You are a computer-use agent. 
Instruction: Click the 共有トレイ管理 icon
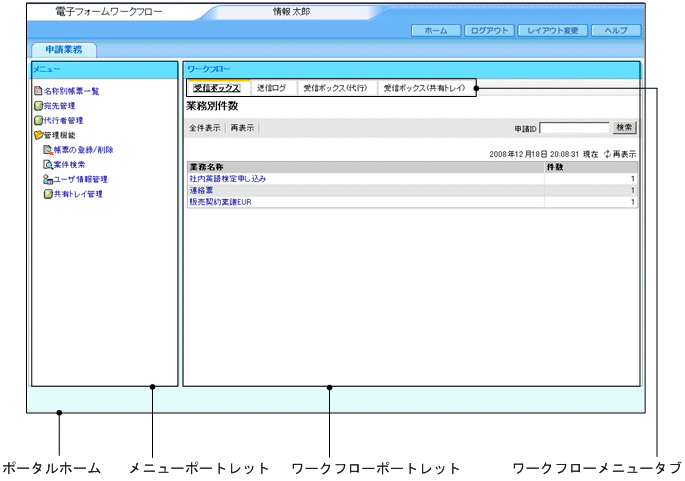tap(48, 194)
